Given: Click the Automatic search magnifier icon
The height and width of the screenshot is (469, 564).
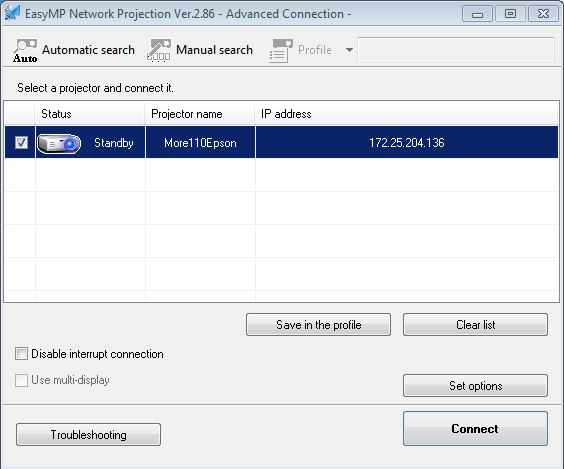Looking at the screenshot, I should (x=25, y=51).
